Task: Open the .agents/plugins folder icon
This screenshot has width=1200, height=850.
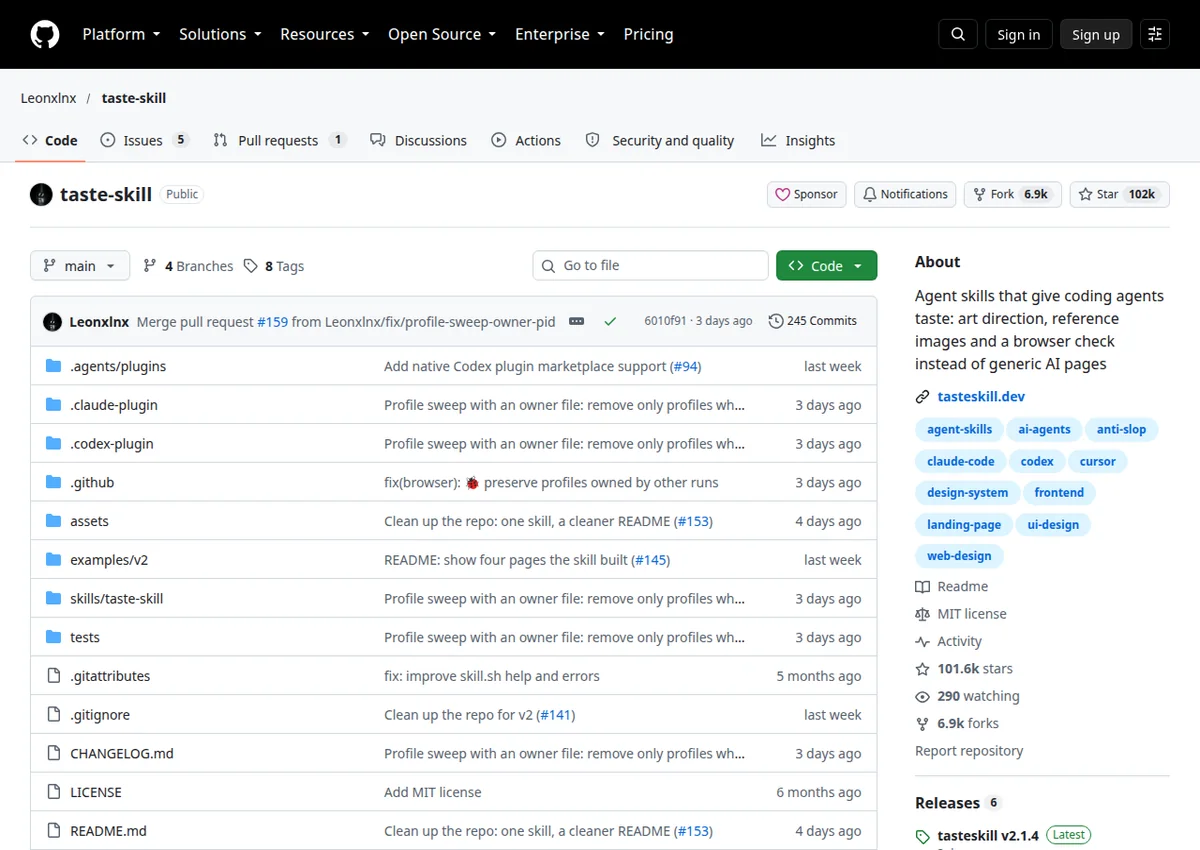Action: click(54, 366)
